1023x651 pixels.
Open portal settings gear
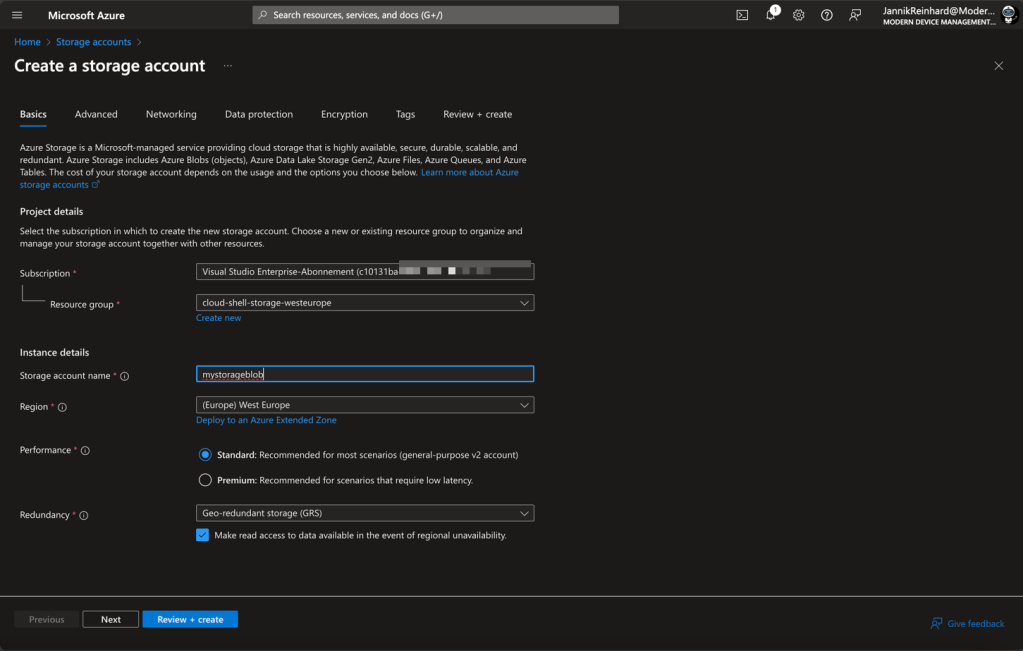798,15
